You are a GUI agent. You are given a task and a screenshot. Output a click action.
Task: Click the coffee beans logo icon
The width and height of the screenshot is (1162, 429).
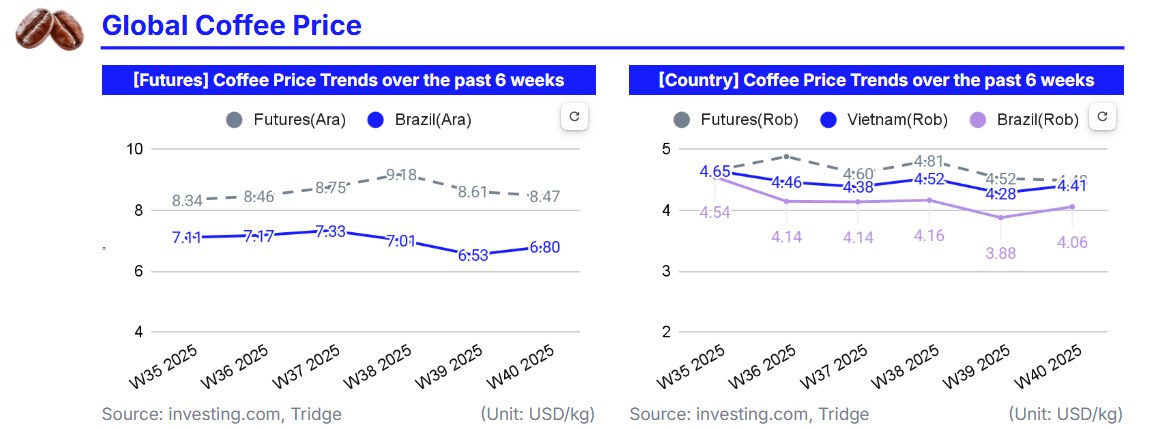point(49,28)
